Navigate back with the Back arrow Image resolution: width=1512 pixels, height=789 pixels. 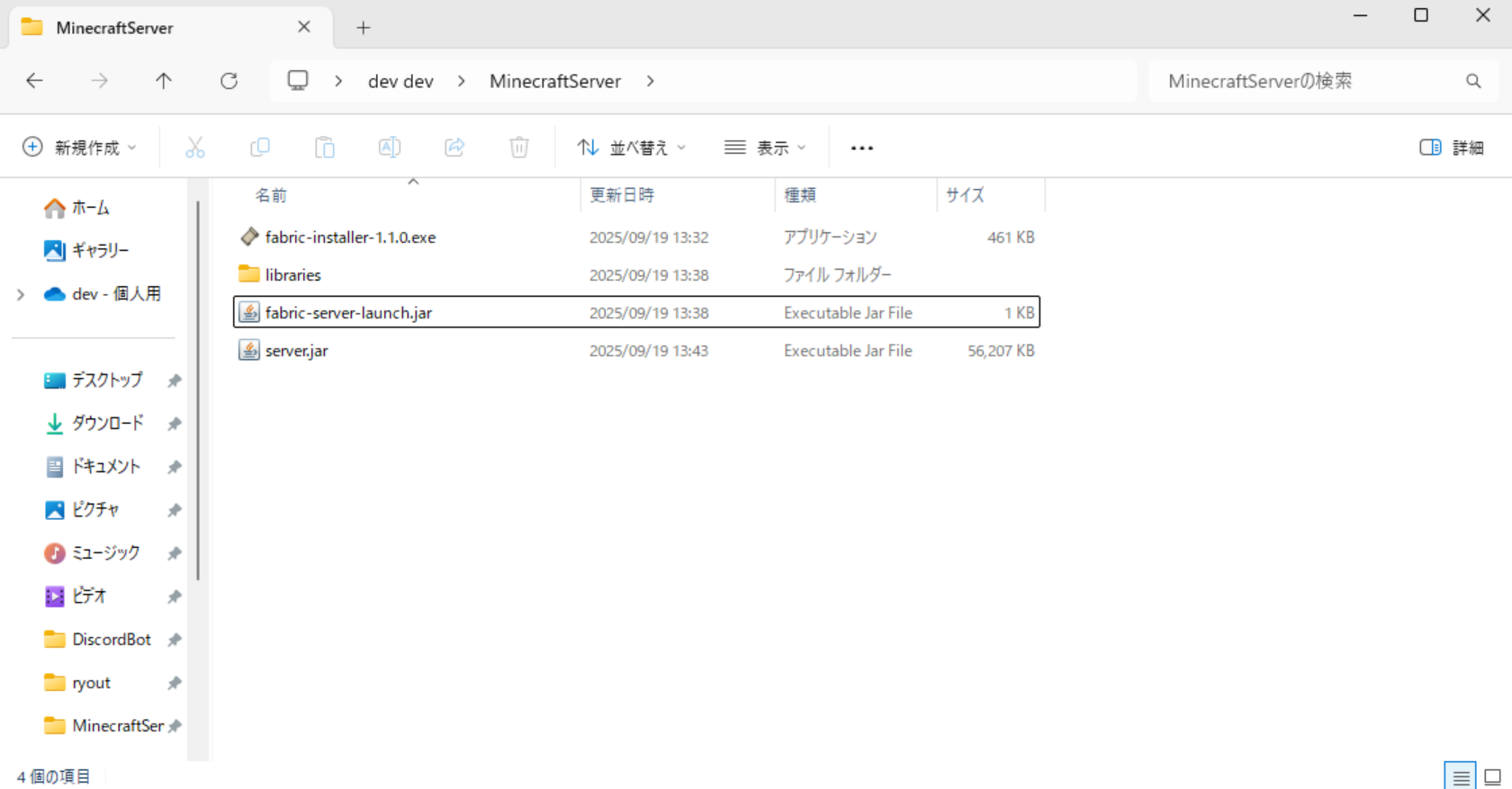click(x=35, y=81)
